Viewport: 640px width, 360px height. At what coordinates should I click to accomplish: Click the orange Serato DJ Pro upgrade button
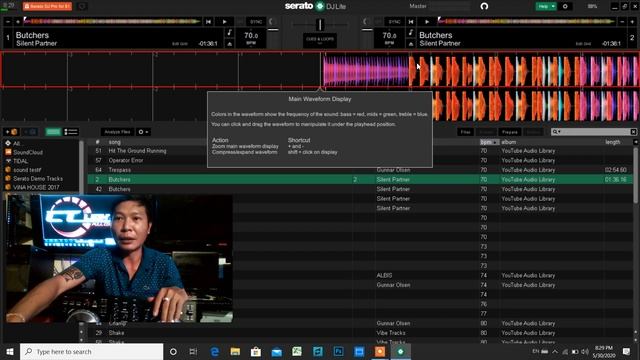[47, 6]
